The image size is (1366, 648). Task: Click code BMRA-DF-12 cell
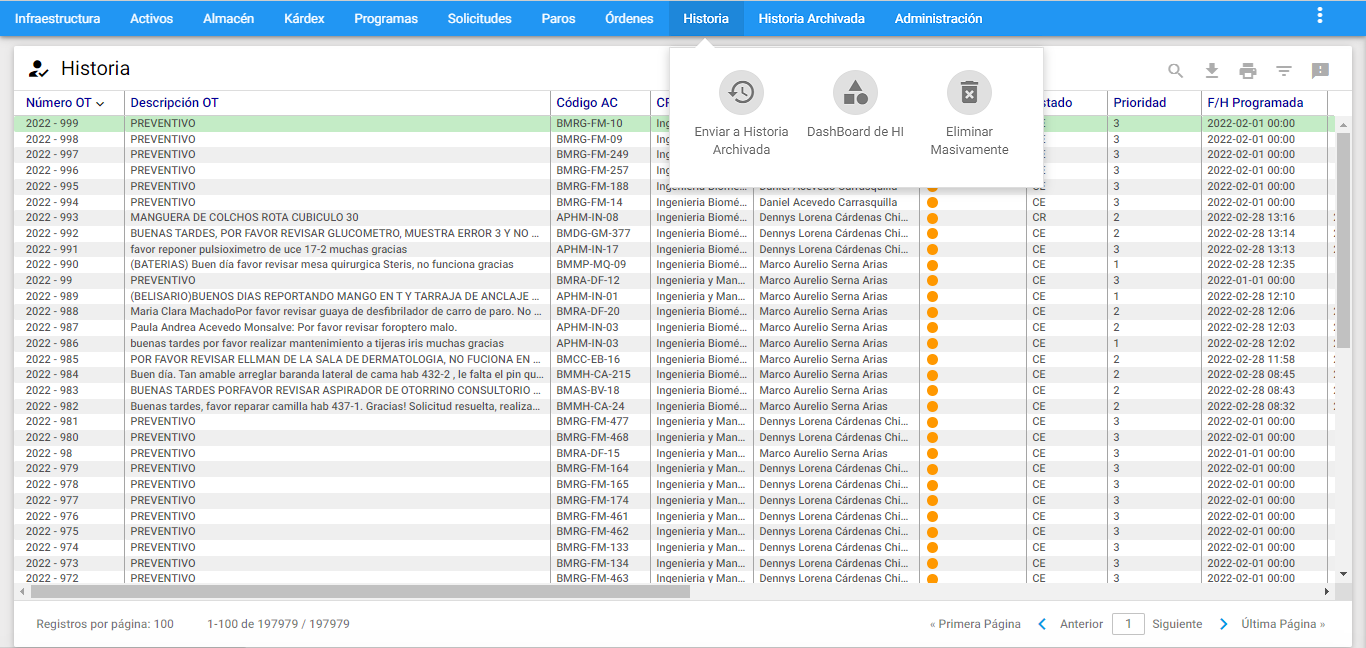coord(588,281)
